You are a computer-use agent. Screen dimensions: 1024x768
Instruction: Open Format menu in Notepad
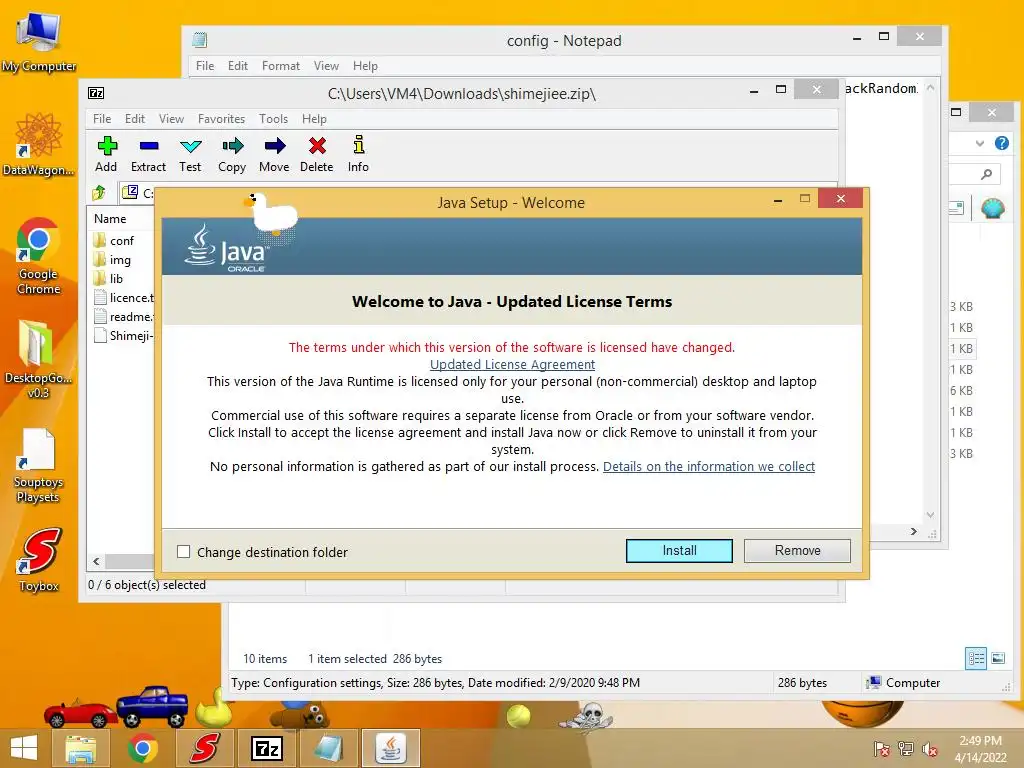281,66
